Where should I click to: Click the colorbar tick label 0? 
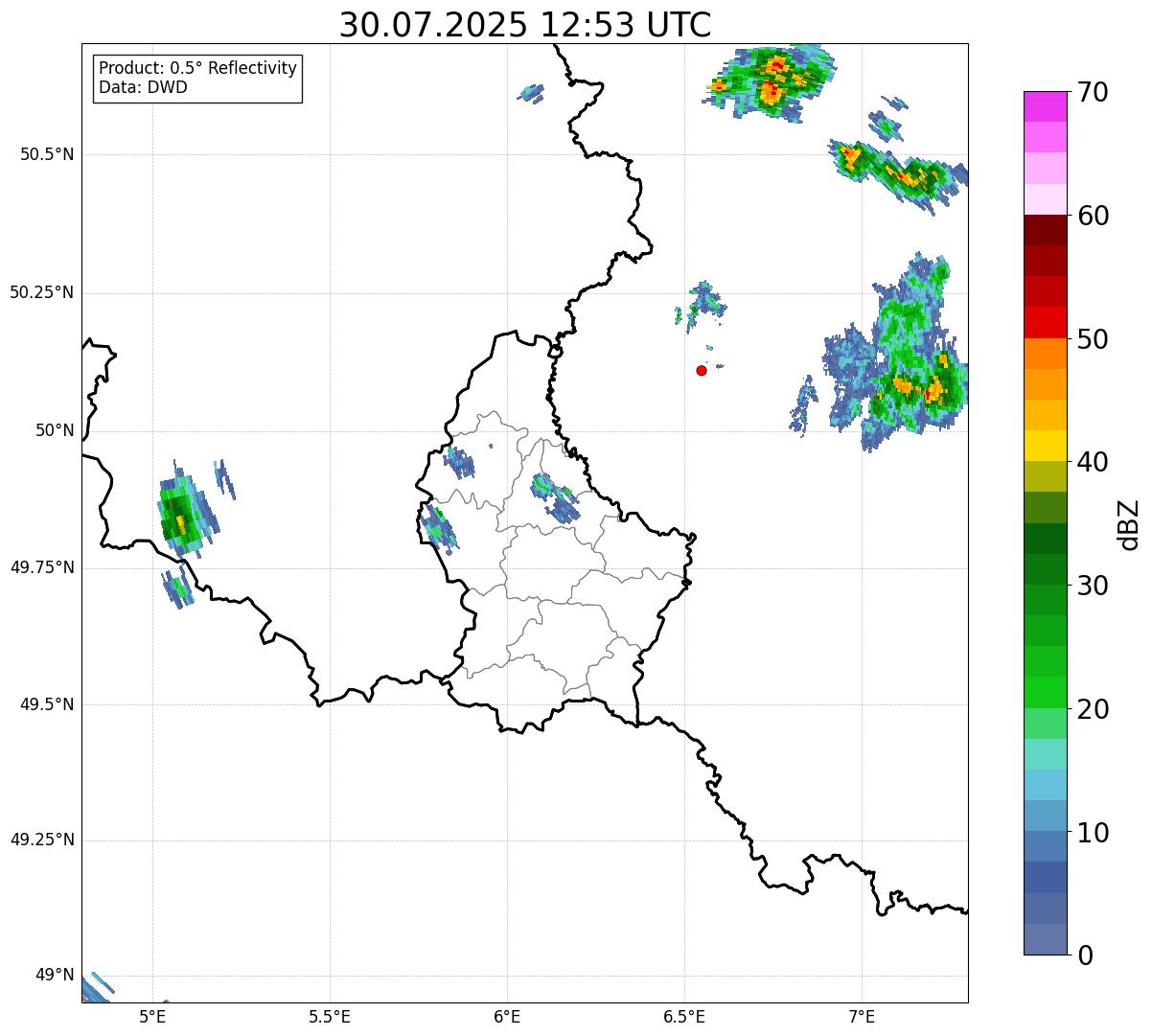point(1085,955)
